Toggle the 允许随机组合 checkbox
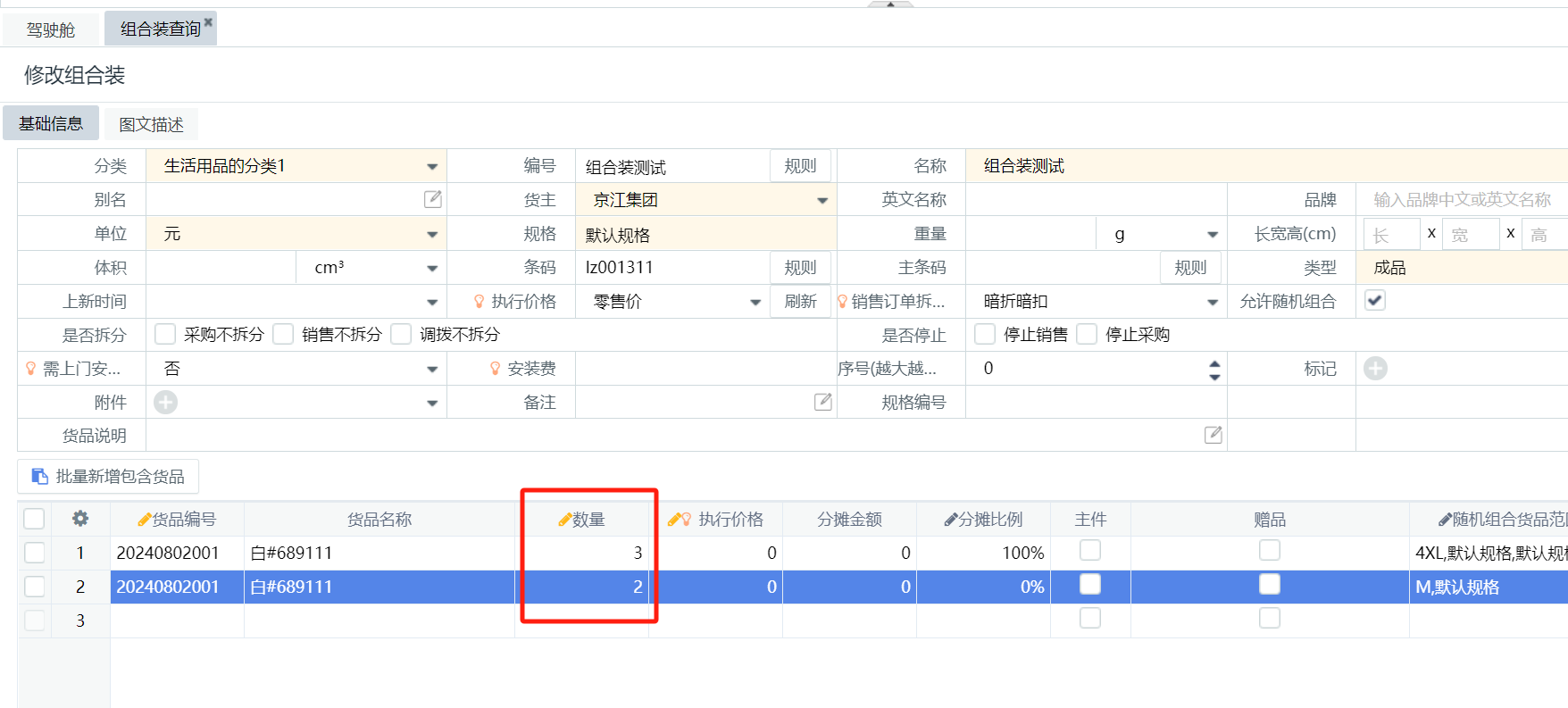The image size is (1568, 708). tap(1375, 301)
